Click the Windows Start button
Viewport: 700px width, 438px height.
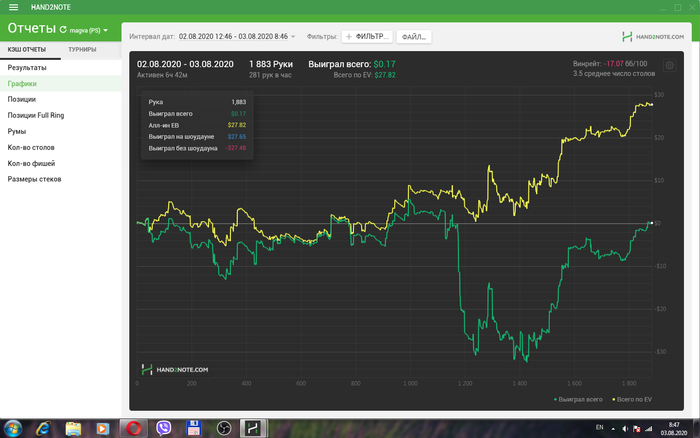point(12,429)
